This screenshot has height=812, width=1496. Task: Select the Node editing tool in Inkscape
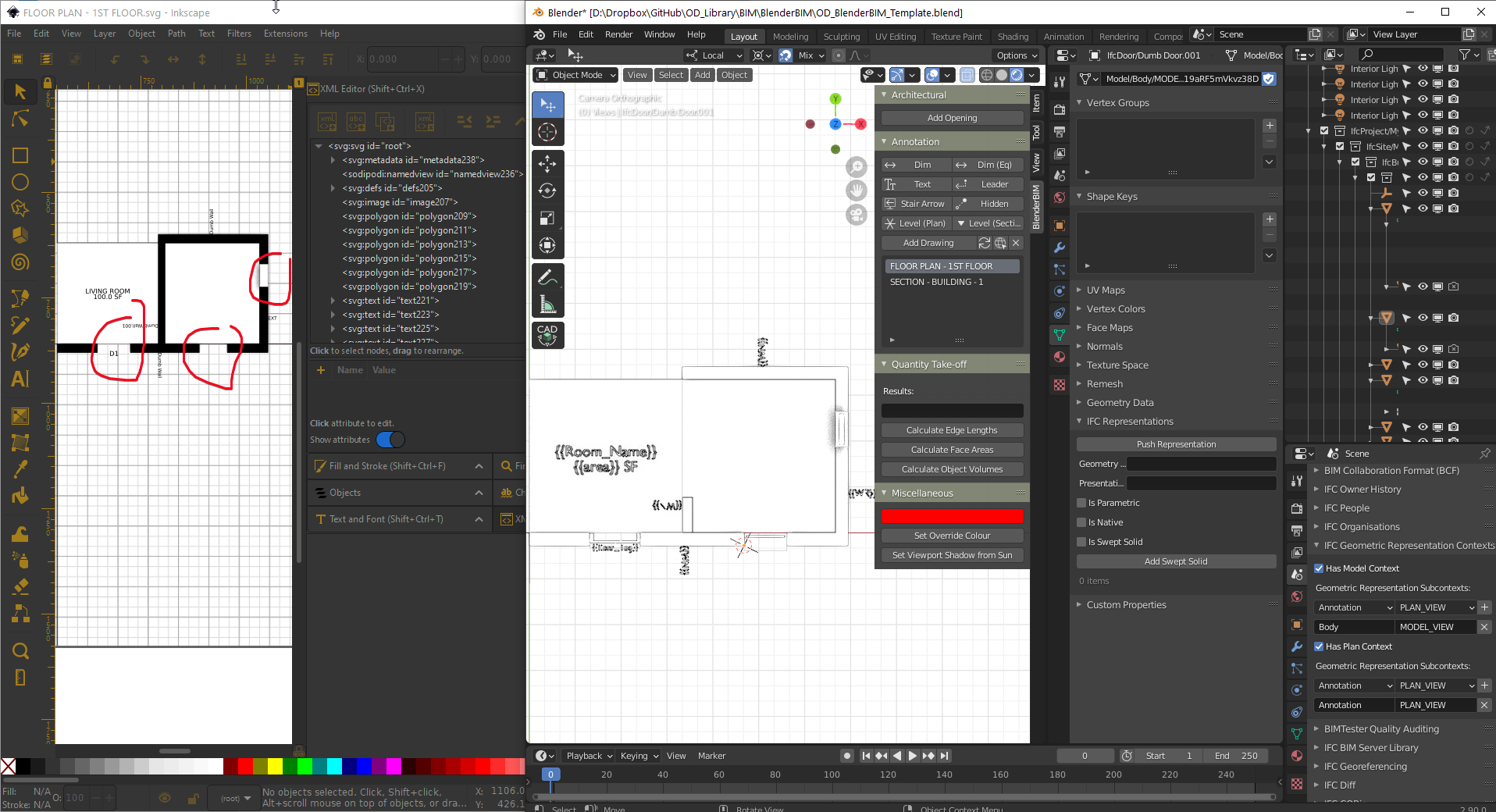(20, 119)
